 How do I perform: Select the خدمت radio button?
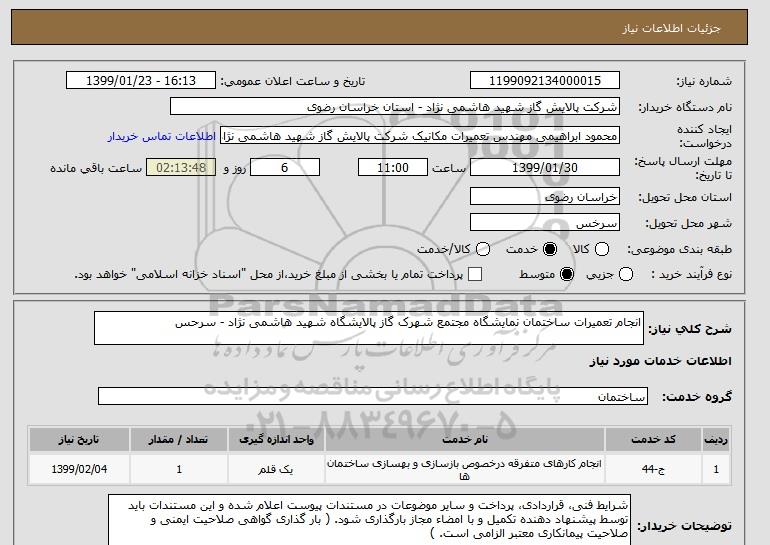click(x=550, y=249)
